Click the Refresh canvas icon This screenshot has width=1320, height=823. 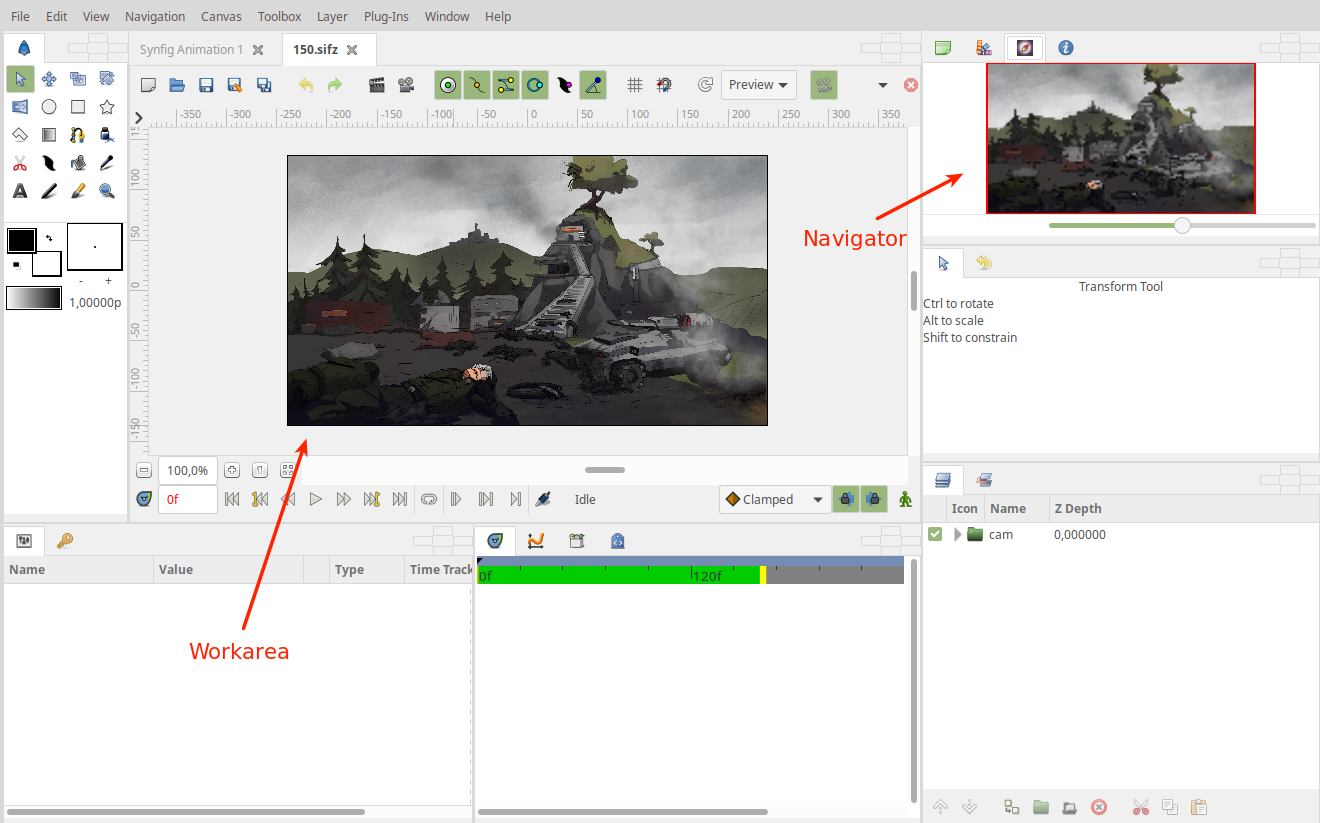(x=705, y=85)
